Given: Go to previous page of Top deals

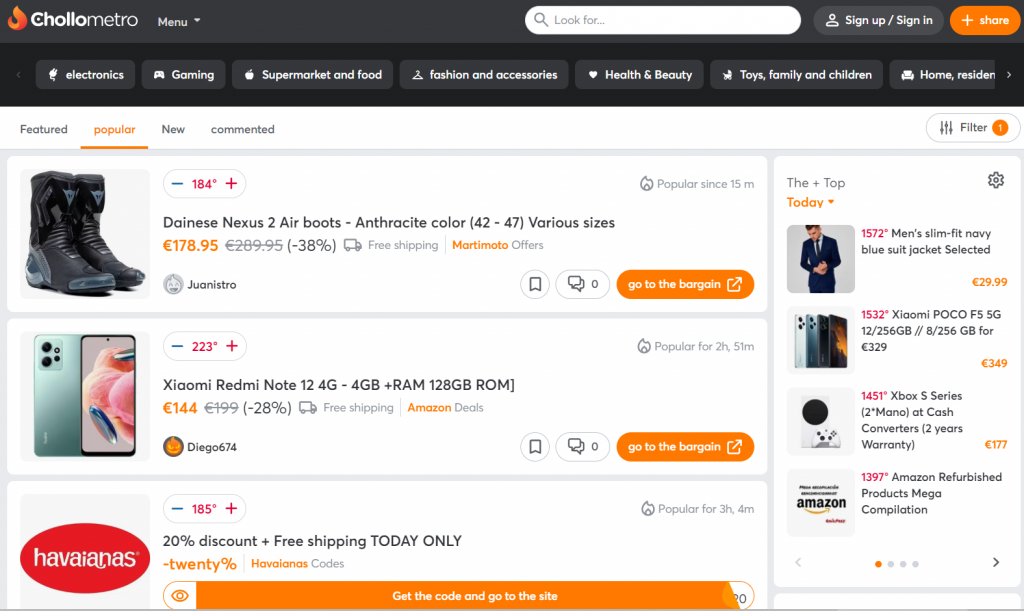Looking at the screenshot, I should pos(798,563).
